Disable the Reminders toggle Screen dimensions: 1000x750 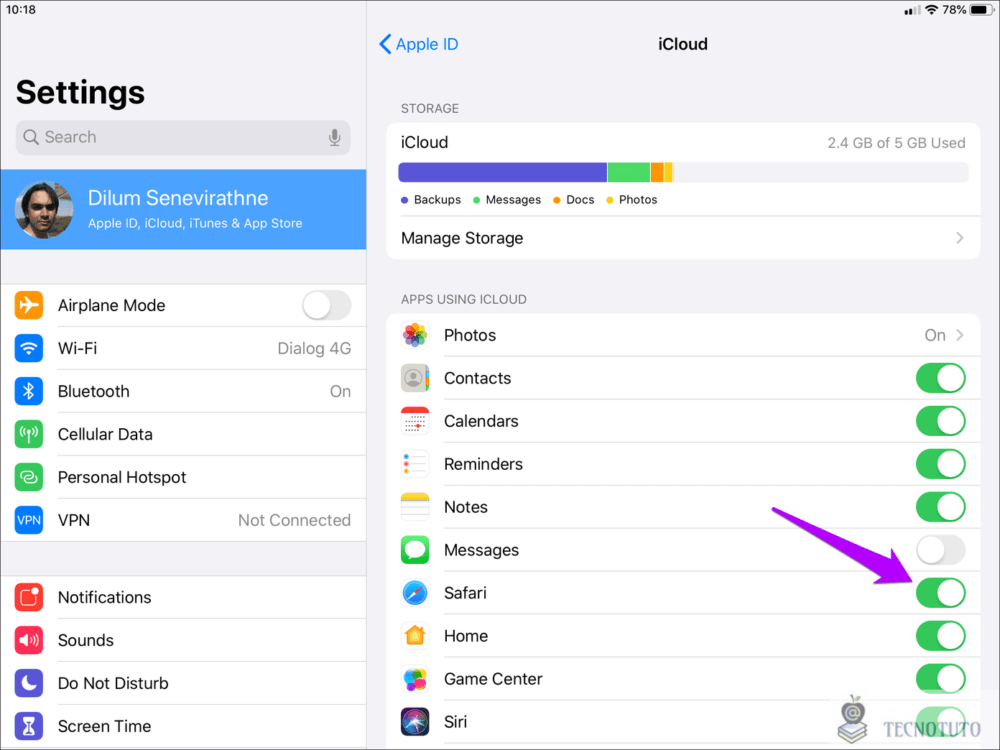click(941, 464)
